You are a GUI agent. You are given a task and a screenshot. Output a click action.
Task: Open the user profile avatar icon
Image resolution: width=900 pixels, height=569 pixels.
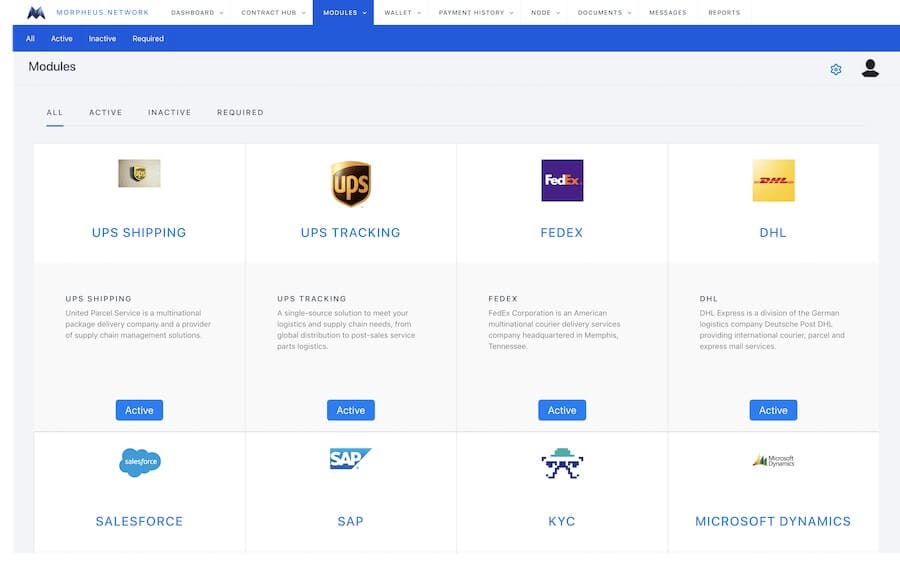870,68
